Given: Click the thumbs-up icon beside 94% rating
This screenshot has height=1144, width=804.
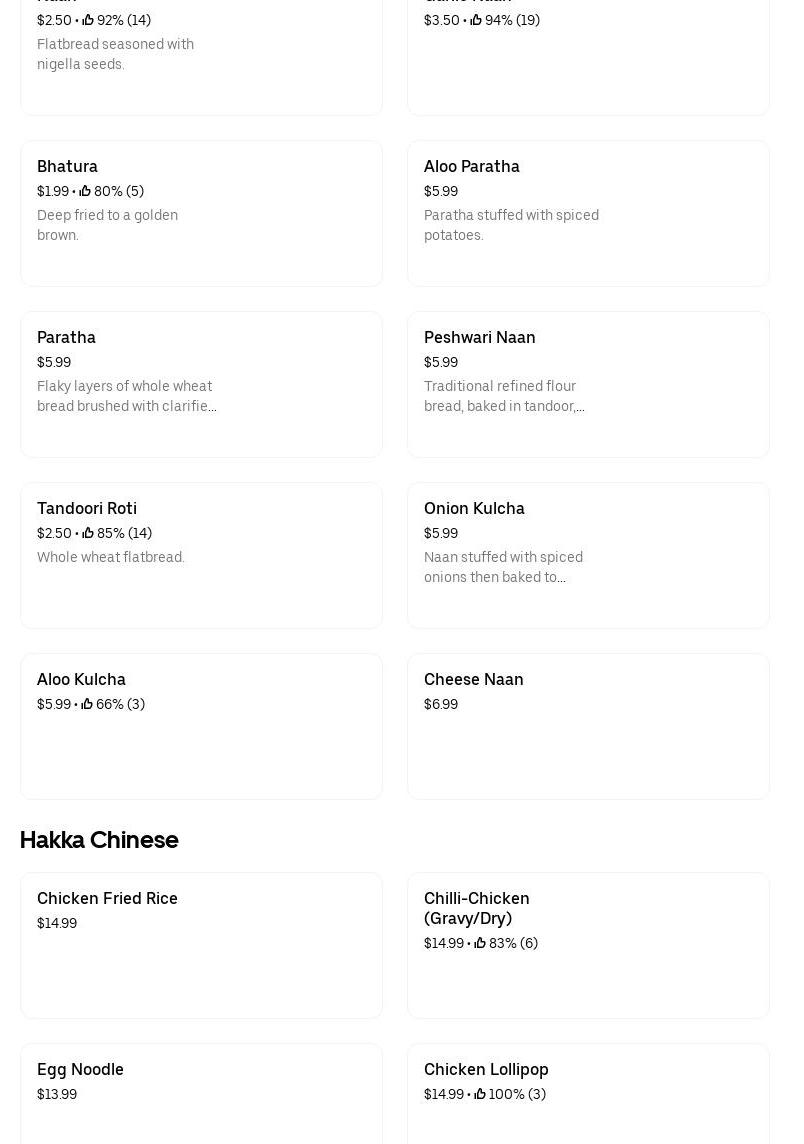Looking at the screenshot, I should [476, 20].
